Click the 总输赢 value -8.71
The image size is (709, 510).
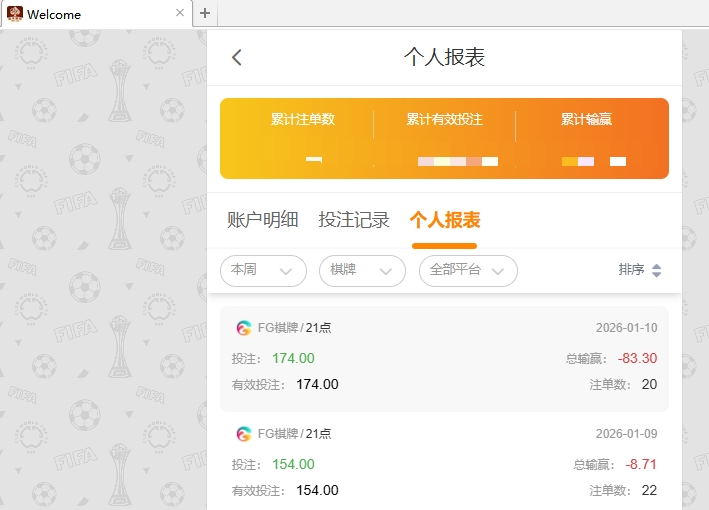point(641,464)
